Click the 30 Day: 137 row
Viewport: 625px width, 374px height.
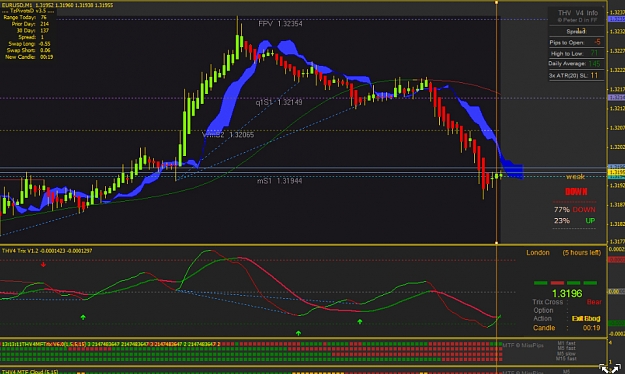coord(32,30)
